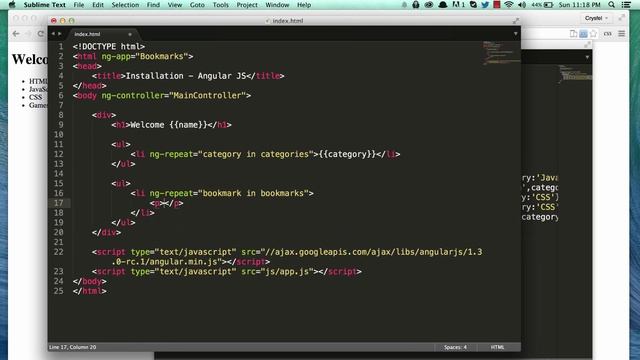Open the volume control in menu bar
This screenshot has height=360, width=640.
point(522,5)
